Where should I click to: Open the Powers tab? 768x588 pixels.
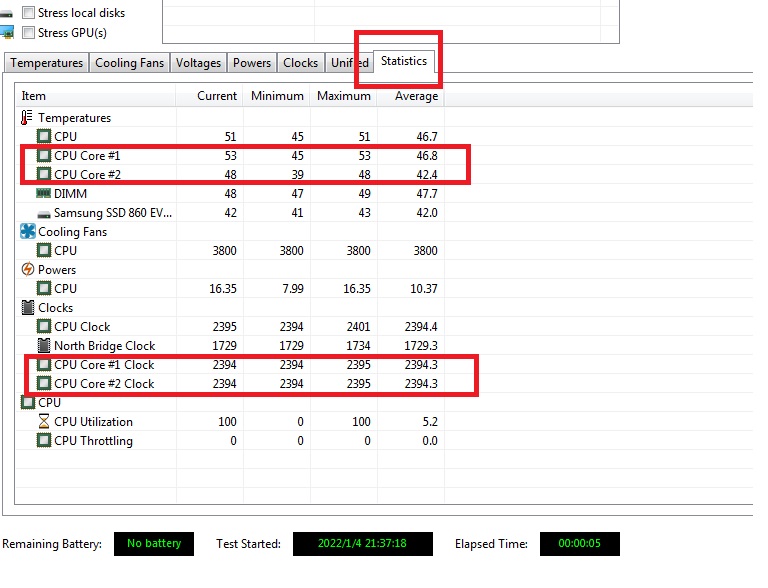click(252, 63)
